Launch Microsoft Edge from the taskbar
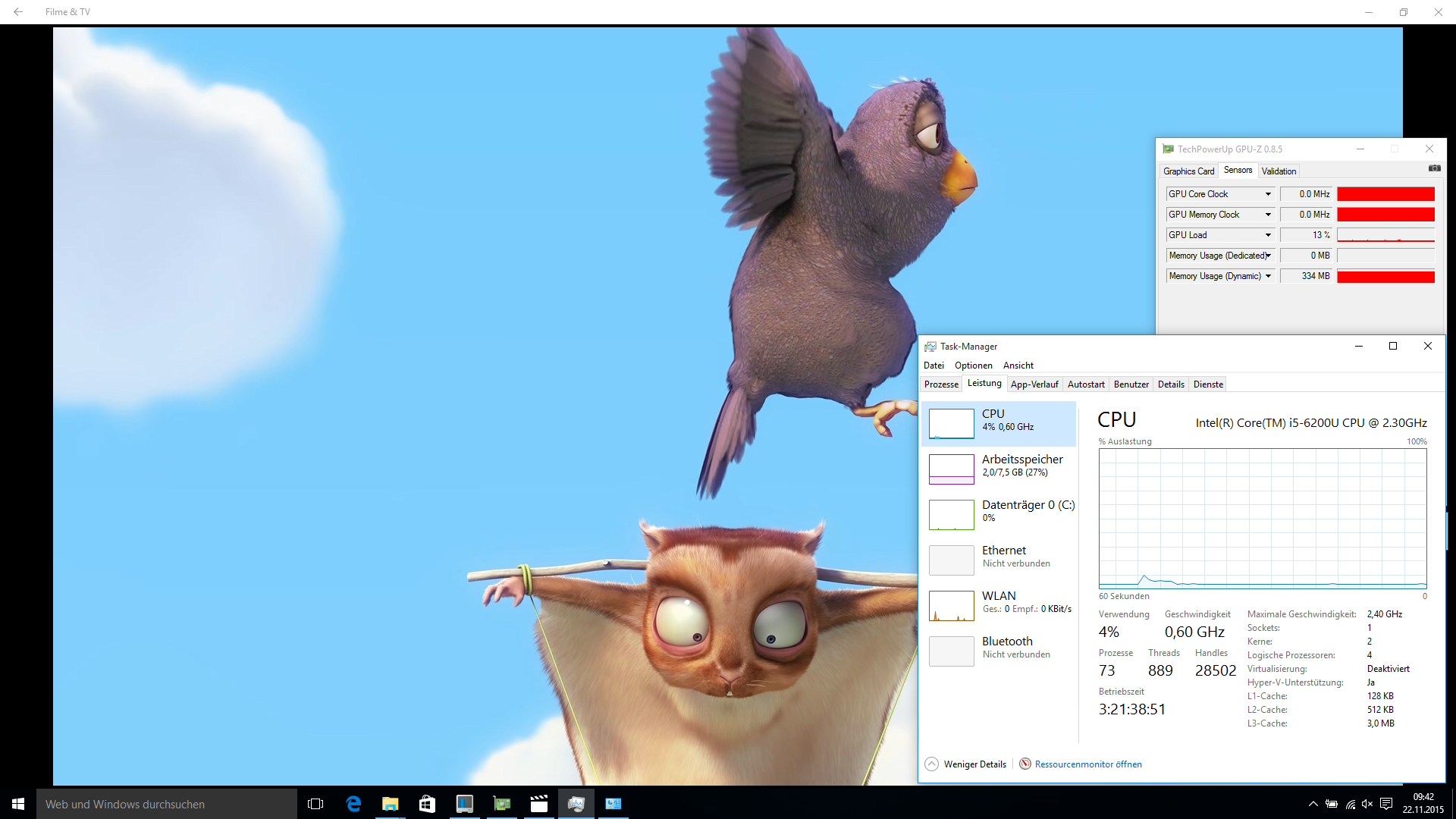The image size is (1456, 819). [x=353, y=804]
